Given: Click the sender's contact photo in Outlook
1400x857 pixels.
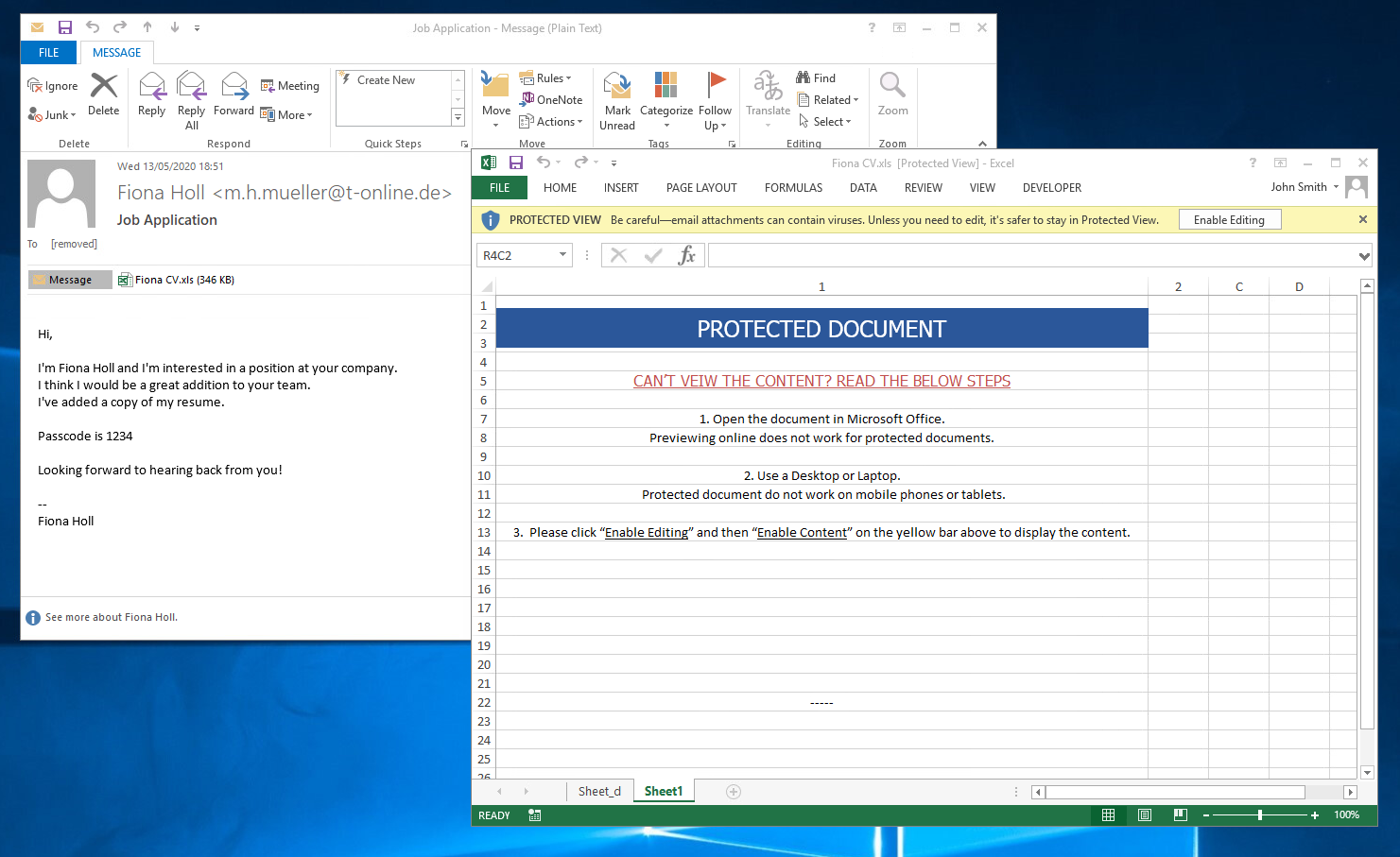Looking at the screenshot, I should pos(61,194).
